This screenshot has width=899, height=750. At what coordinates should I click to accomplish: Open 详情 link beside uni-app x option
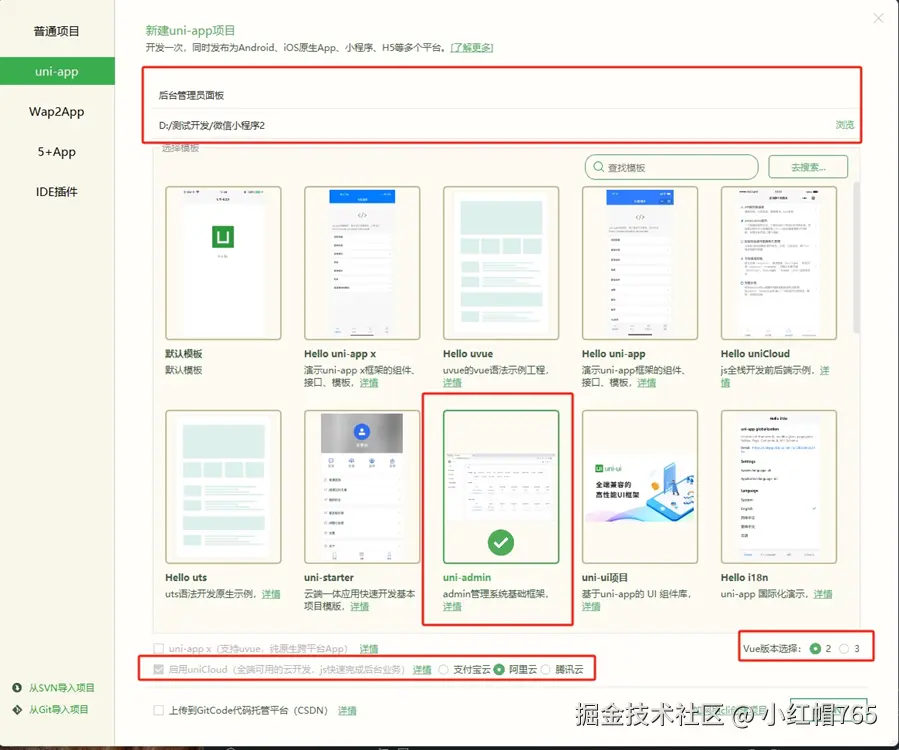pyautogui.click(x=369, y=649)
